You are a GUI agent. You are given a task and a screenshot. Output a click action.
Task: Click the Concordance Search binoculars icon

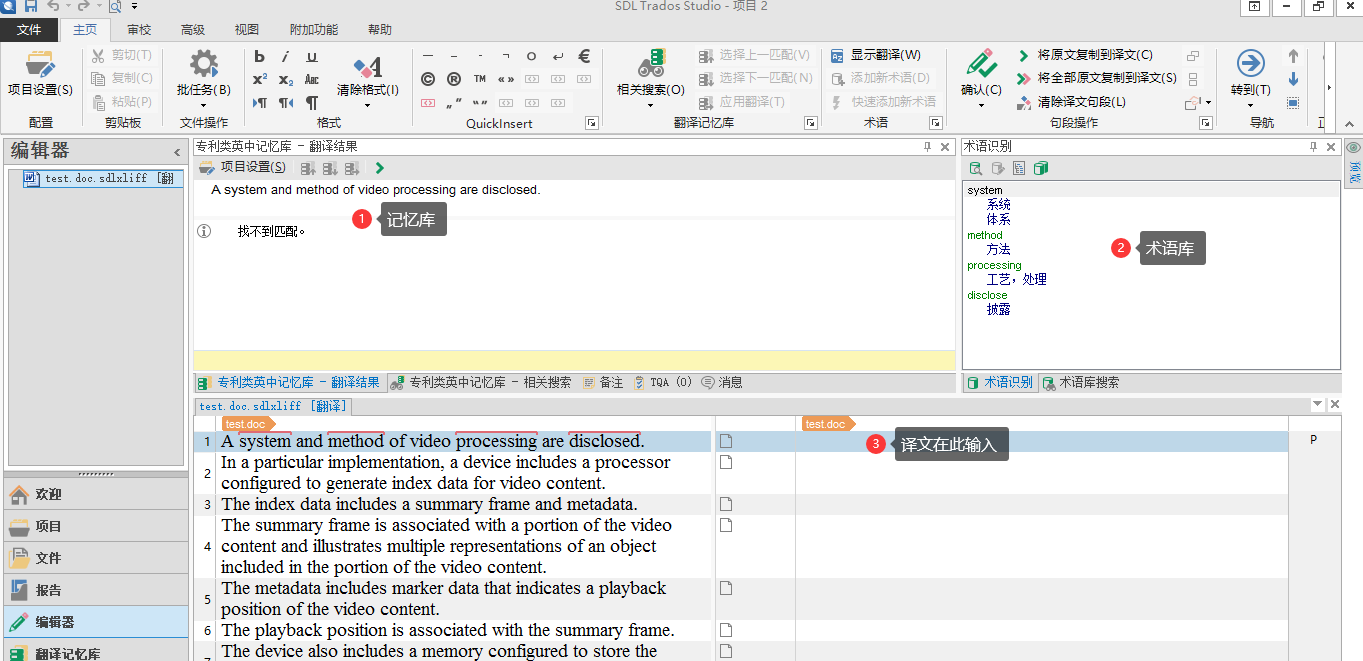tap(650, 66)
